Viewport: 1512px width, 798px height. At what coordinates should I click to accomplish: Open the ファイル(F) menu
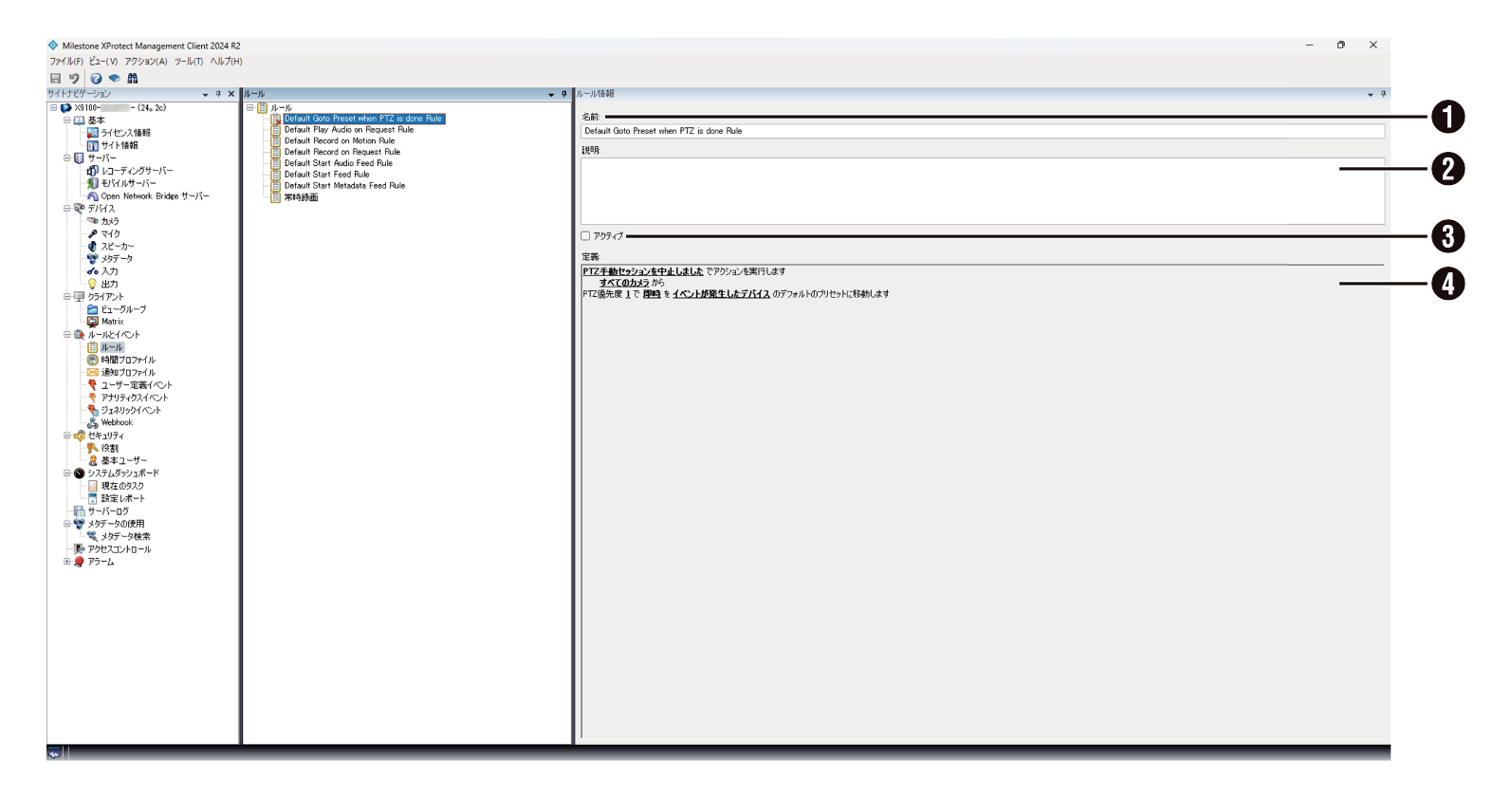pyautogui.click(x=65, y=62)
